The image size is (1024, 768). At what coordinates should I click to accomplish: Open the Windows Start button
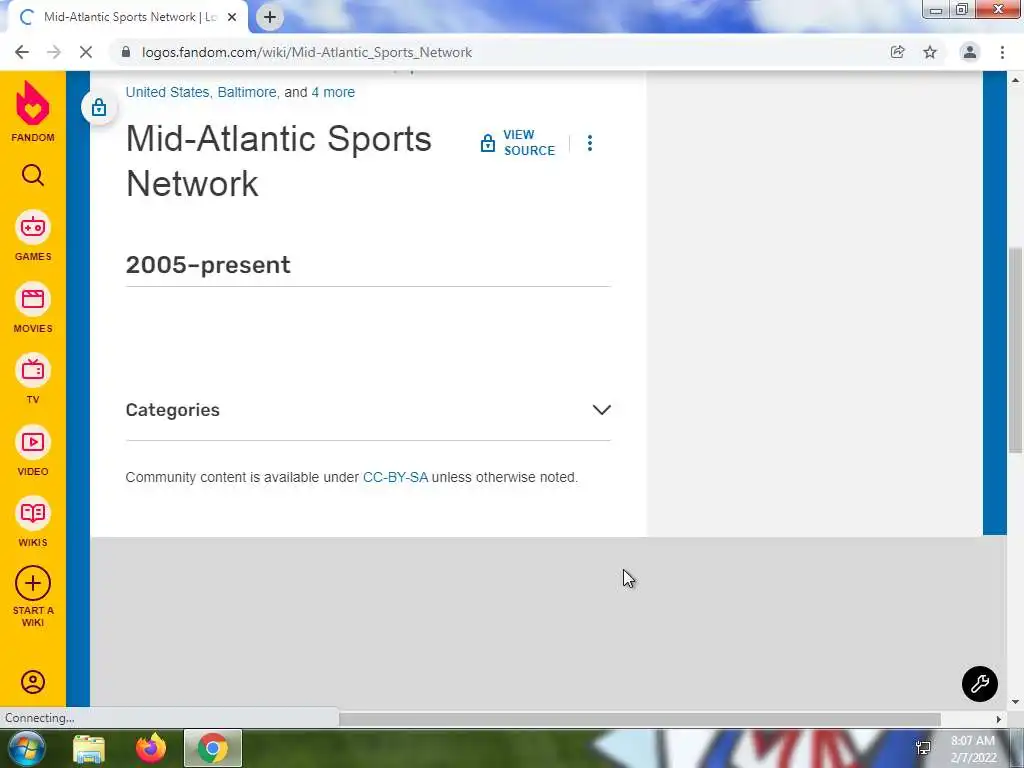[26, 748]
